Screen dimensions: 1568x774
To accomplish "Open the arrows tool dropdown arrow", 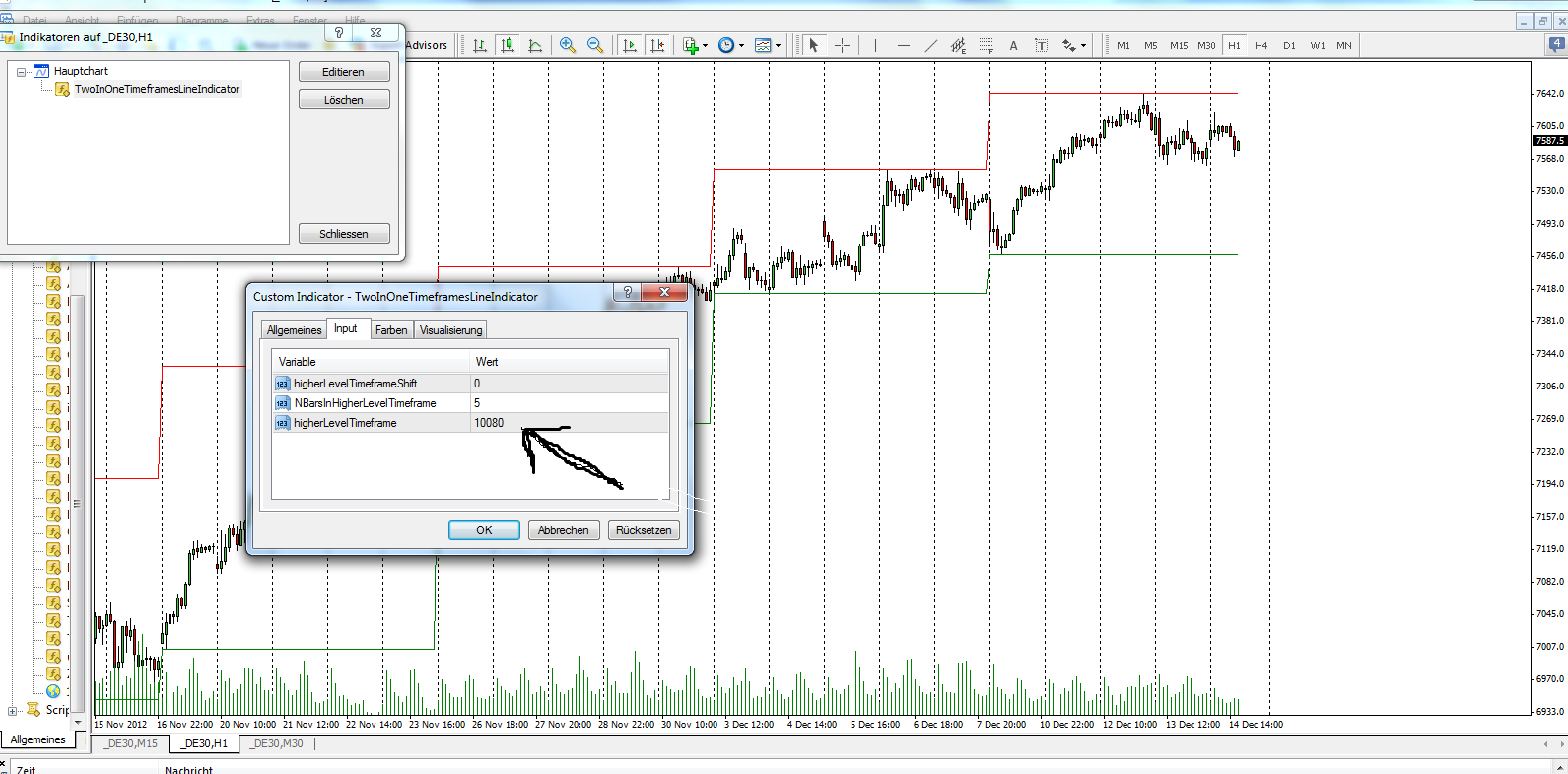I will pos(1083,45).
